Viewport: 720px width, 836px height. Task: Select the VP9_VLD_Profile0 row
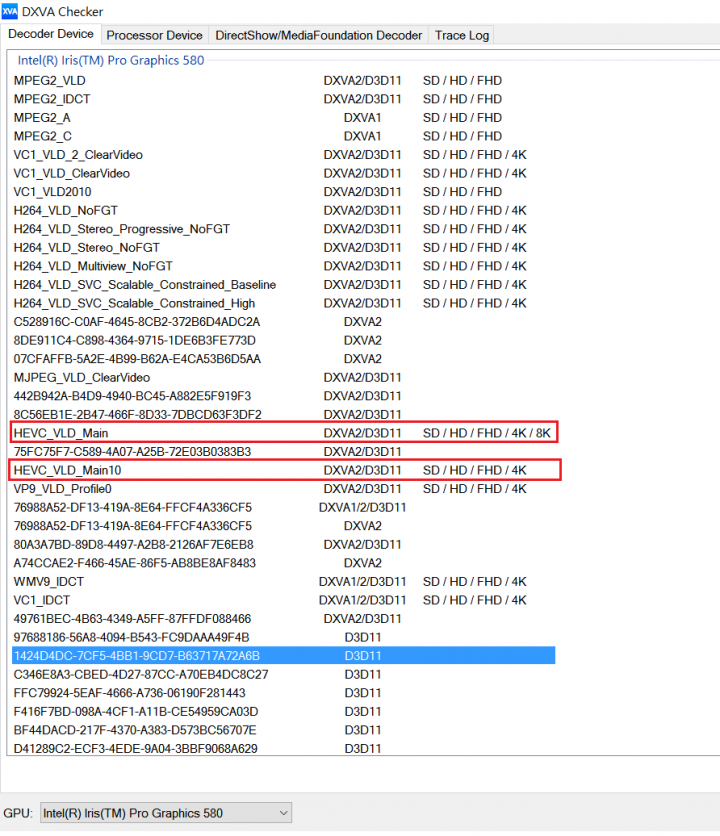(284, 489)
